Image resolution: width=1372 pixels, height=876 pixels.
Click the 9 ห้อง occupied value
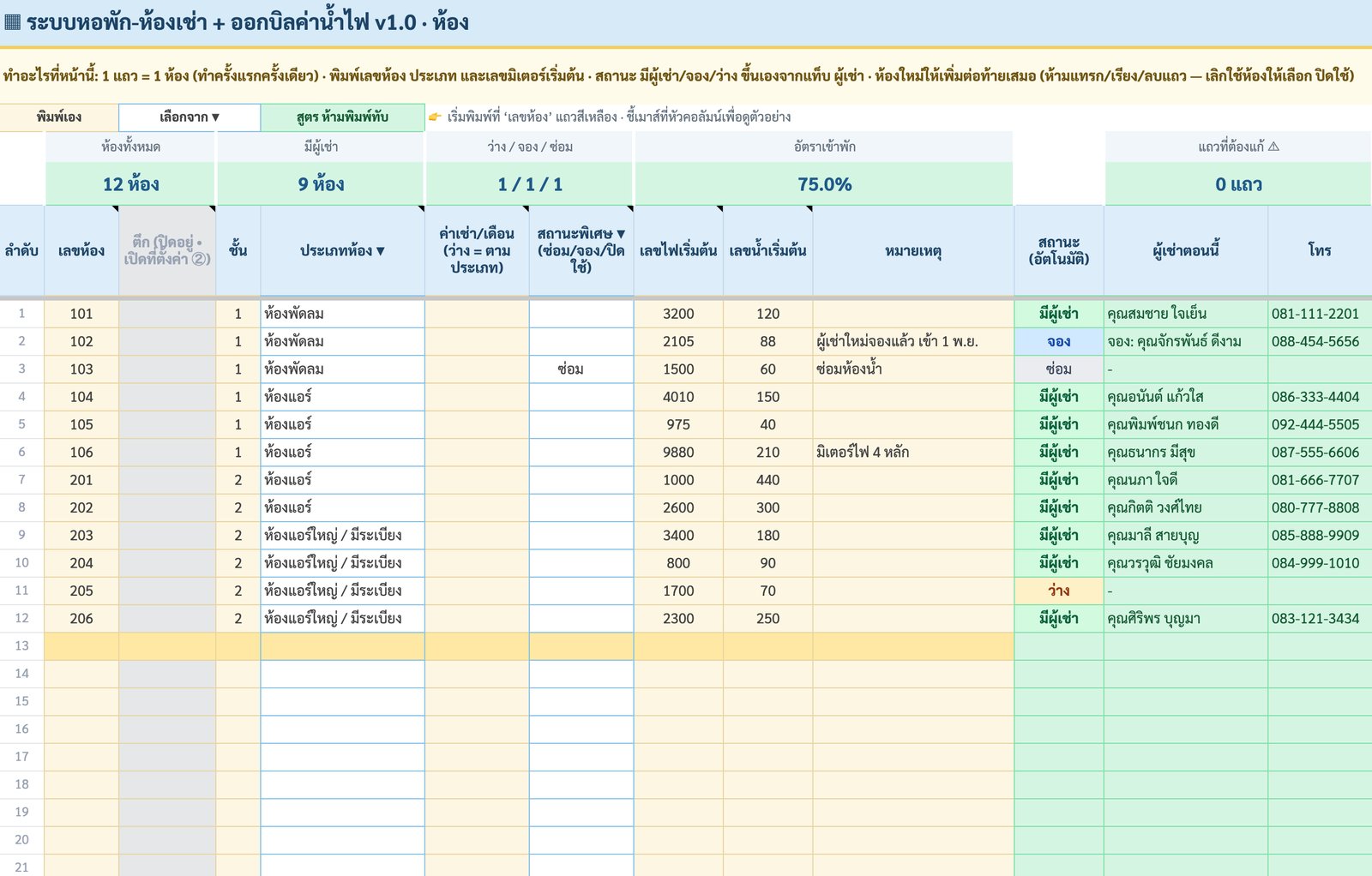[321, 184]
